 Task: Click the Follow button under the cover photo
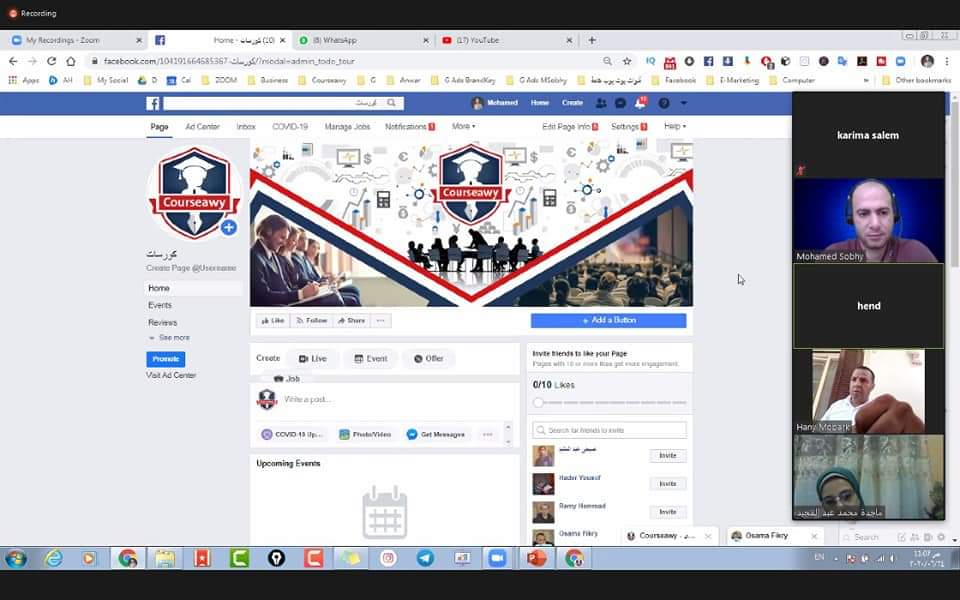click(312, 321)
